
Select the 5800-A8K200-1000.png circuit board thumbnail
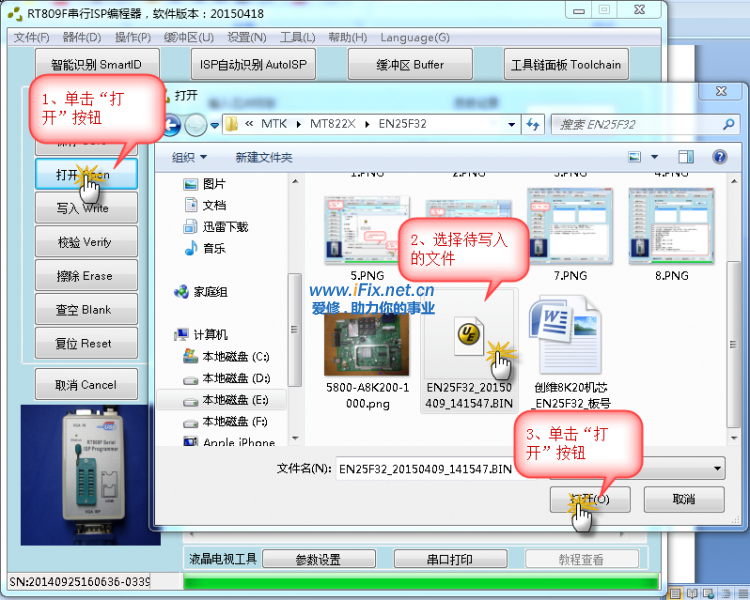pyautogui.click(x=366, y=338)
